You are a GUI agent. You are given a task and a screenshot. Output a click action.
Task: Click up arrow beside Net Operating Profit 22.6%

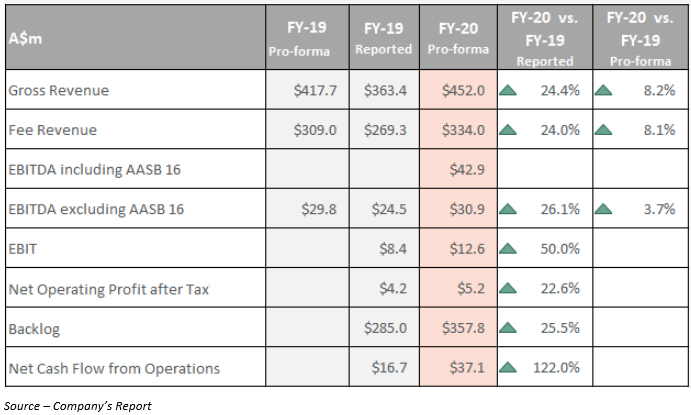coord(508,289)
